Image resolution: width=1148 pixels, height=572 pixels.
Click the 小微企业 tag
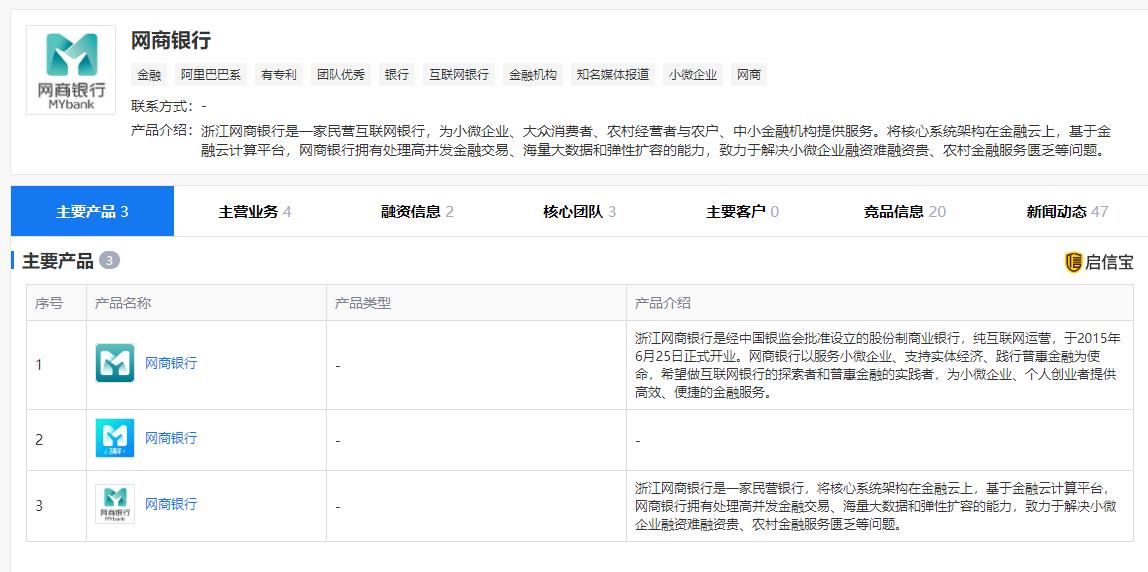pyautogui.click(x=693, y=75)
